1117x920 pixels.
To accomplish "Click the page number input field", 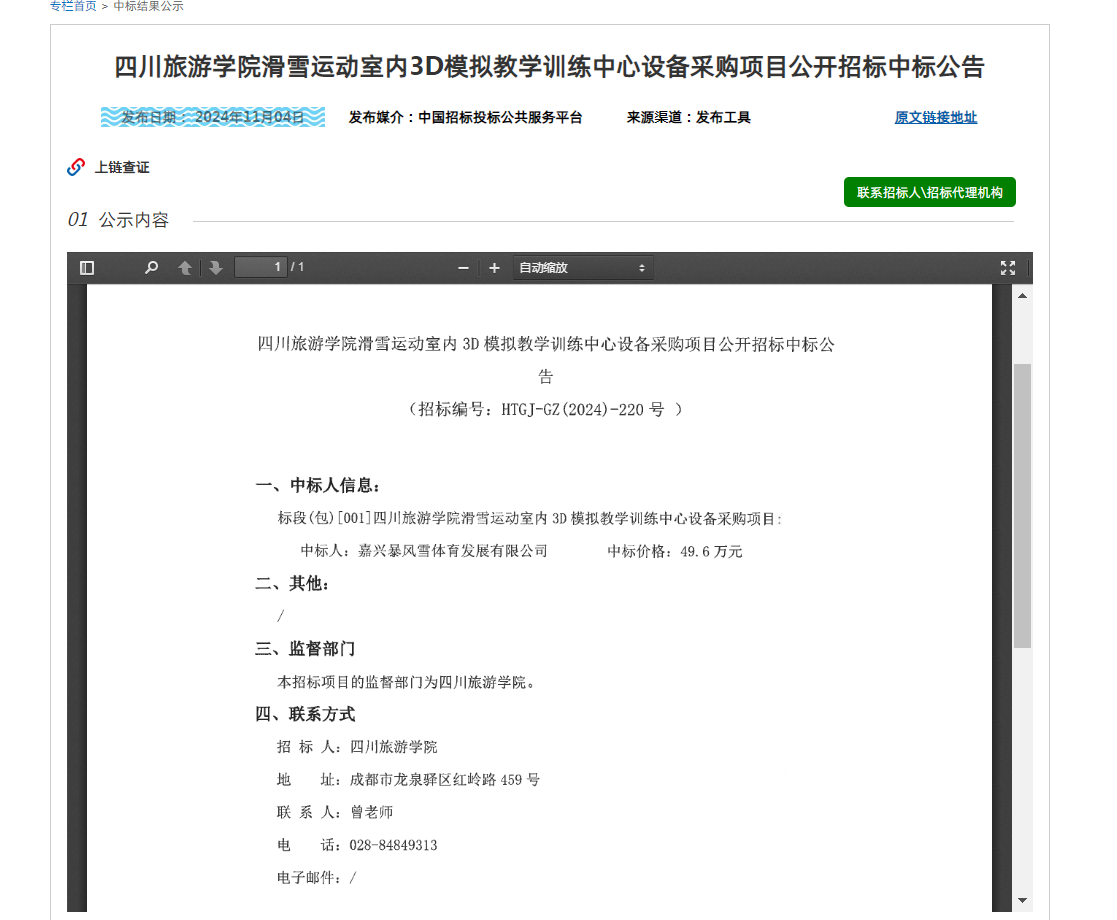I will click(261, 267).
